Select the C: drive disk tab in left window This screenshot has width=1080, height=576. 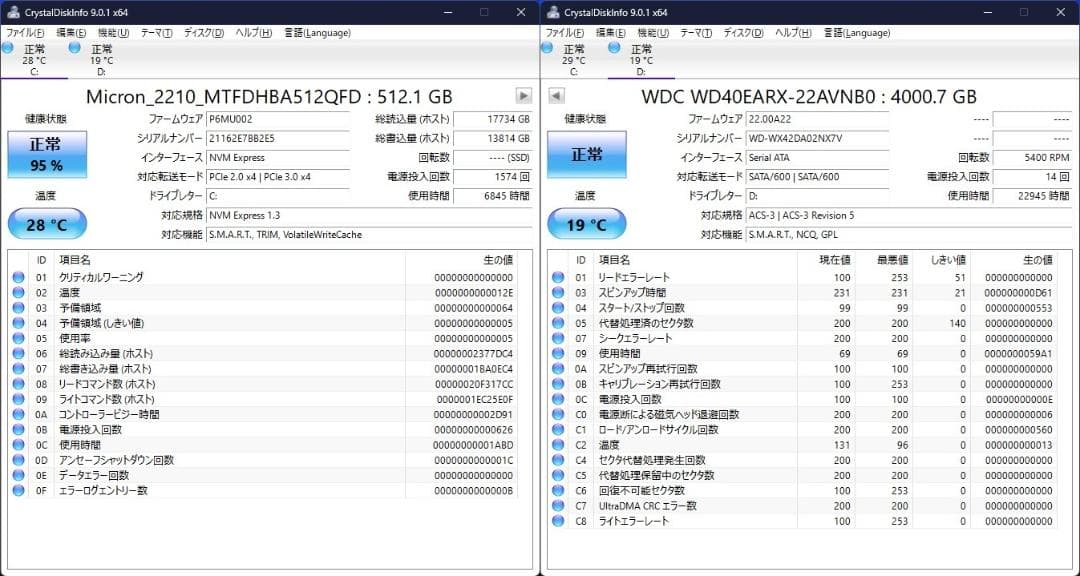point(36,57)
